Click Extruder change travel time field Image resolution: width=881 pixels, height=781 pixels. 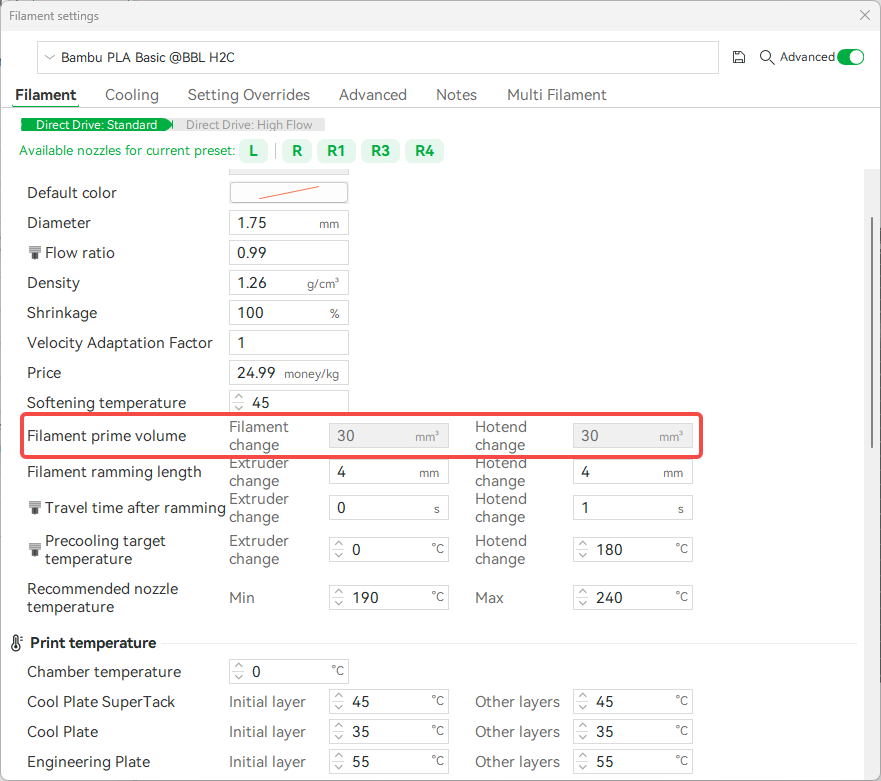[389, 508]
